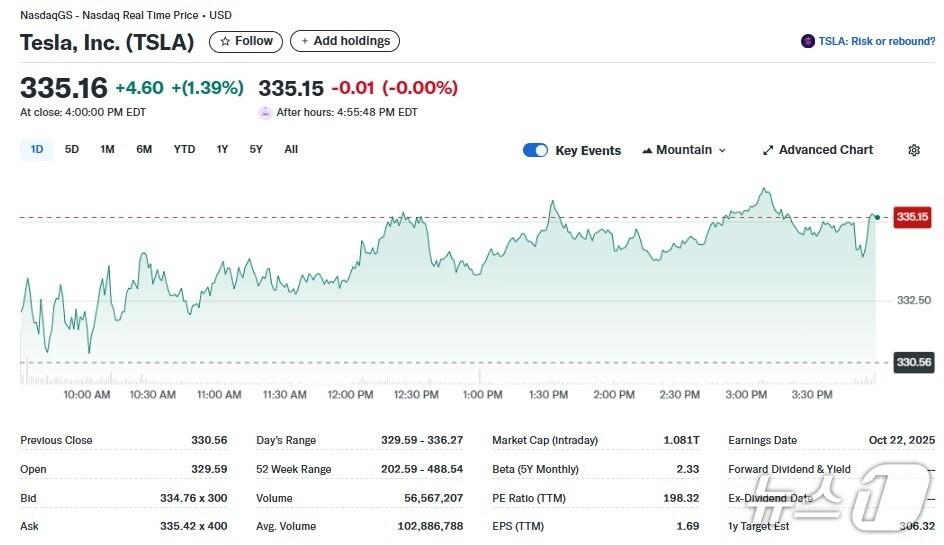Select the 1D time range tab
Screen dimensions: 944x545
point(37,149)
